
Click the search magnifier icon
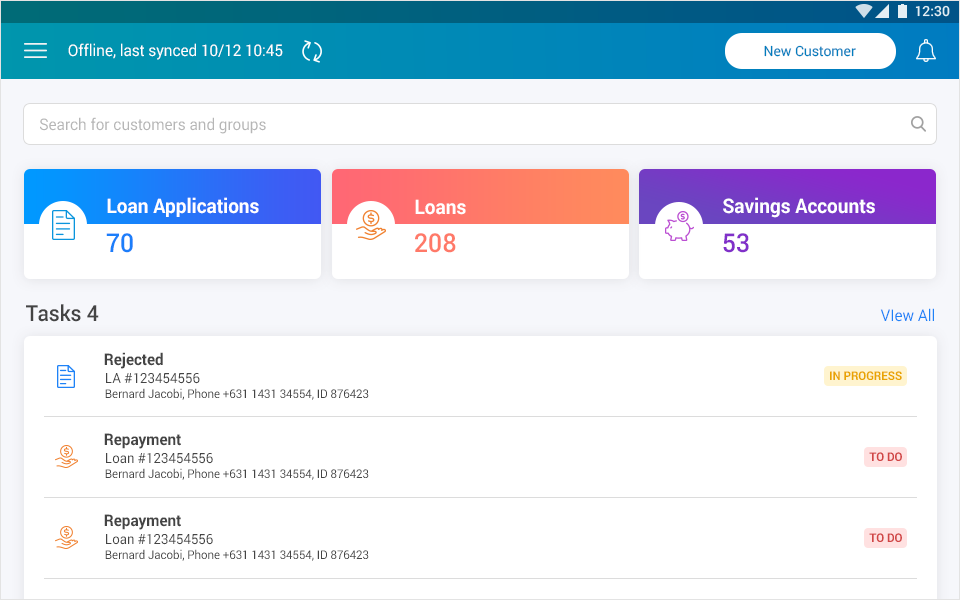point(918,124)
